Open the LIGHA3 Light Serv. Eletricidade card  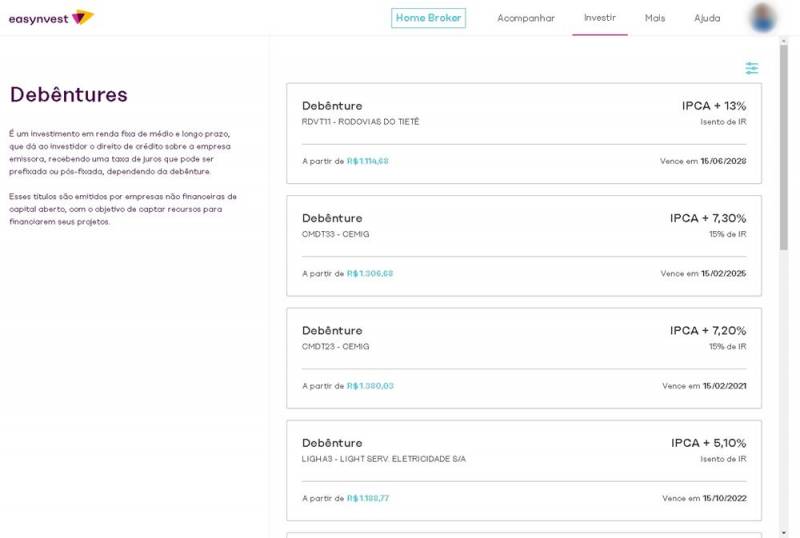[x=524, y=470]
